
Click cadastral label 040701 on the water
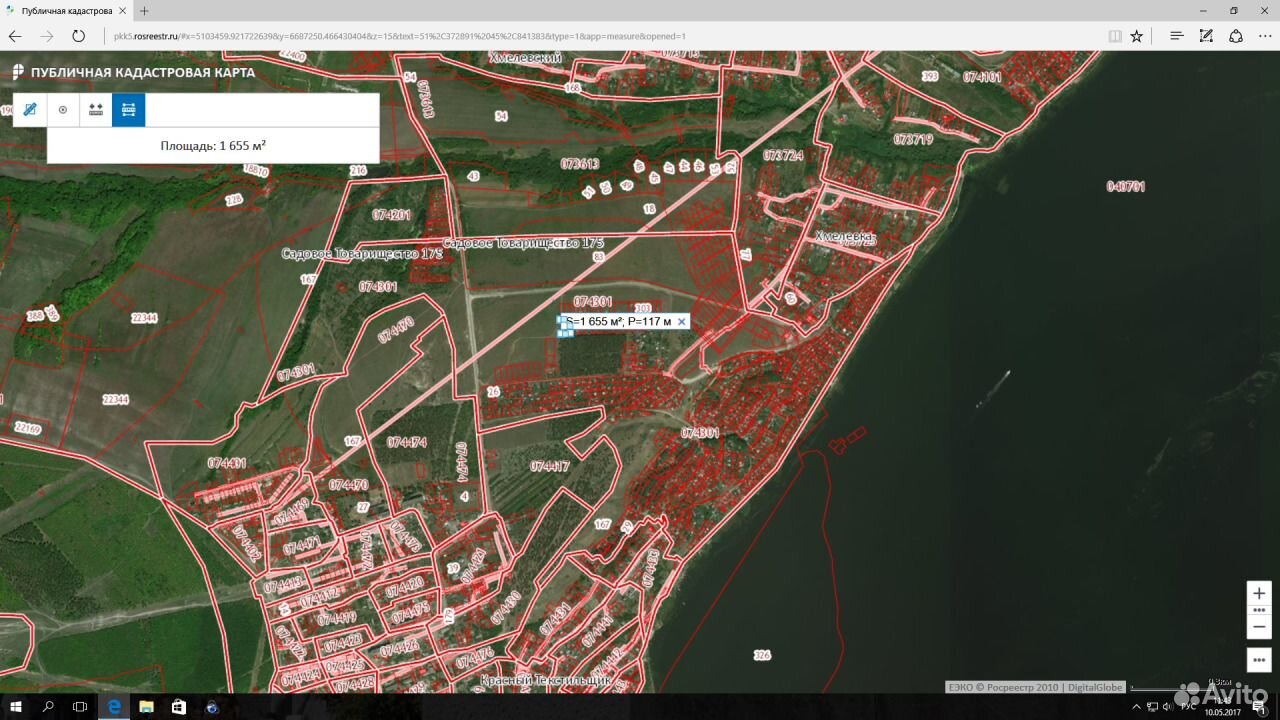click(1126, 186)
